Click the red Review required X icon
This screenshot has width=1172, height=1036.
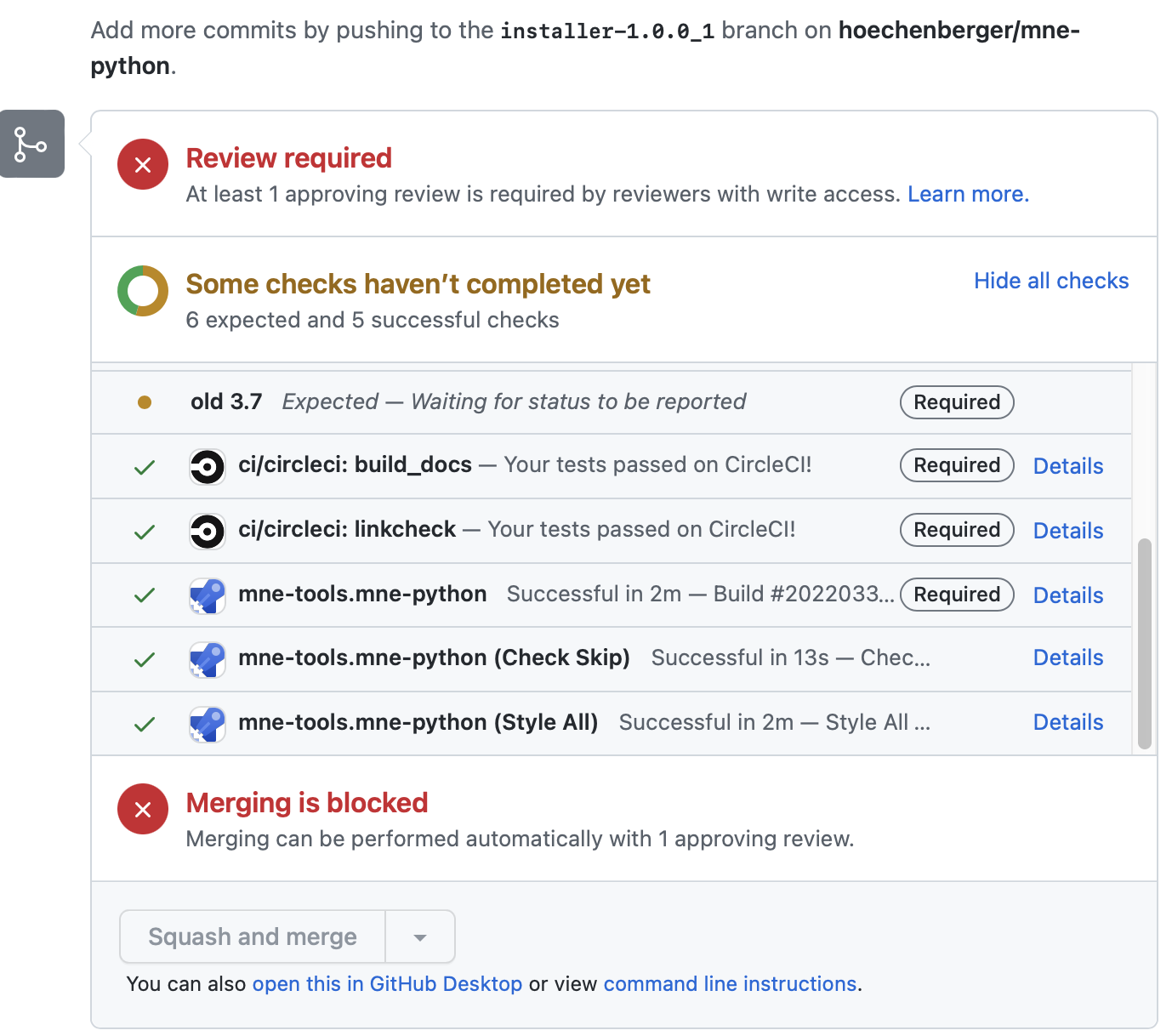pos(142,164)
